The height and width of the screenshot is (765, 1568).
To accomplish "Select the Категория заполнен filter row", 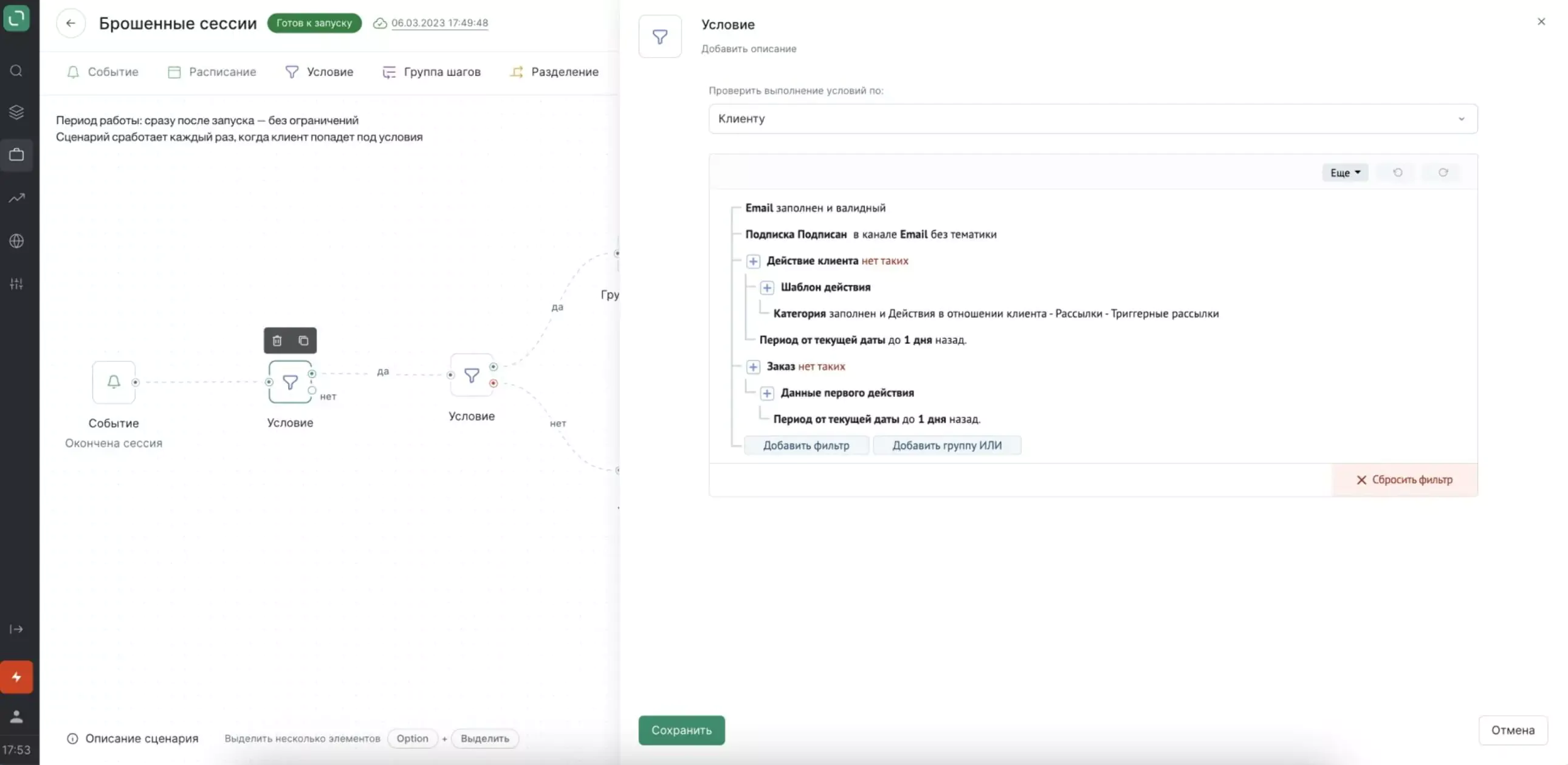I will 996,314.
